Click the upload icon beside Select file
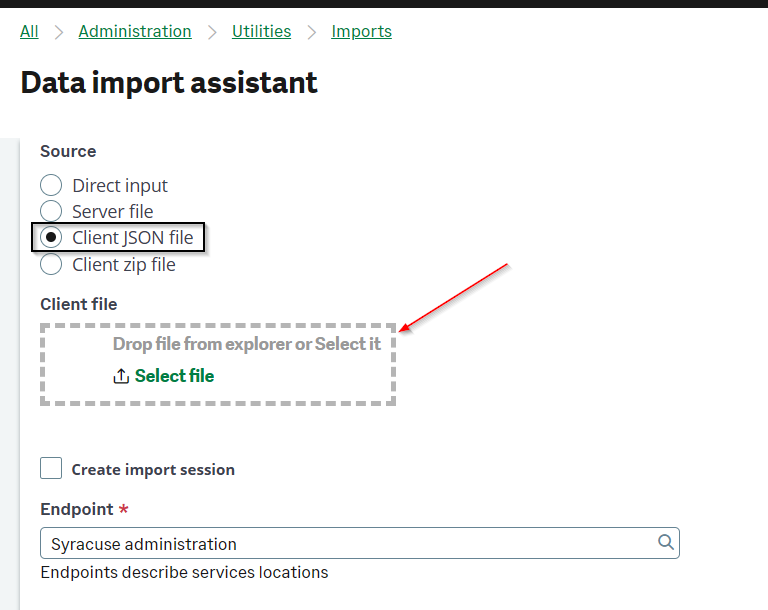The width and height of the screenshot is (768, 610). coord(121,376)
